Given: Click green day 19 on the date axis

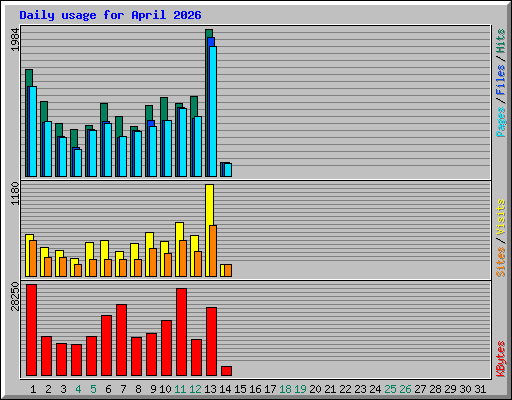Looking at the screenshot, I should tap(300, 389).
